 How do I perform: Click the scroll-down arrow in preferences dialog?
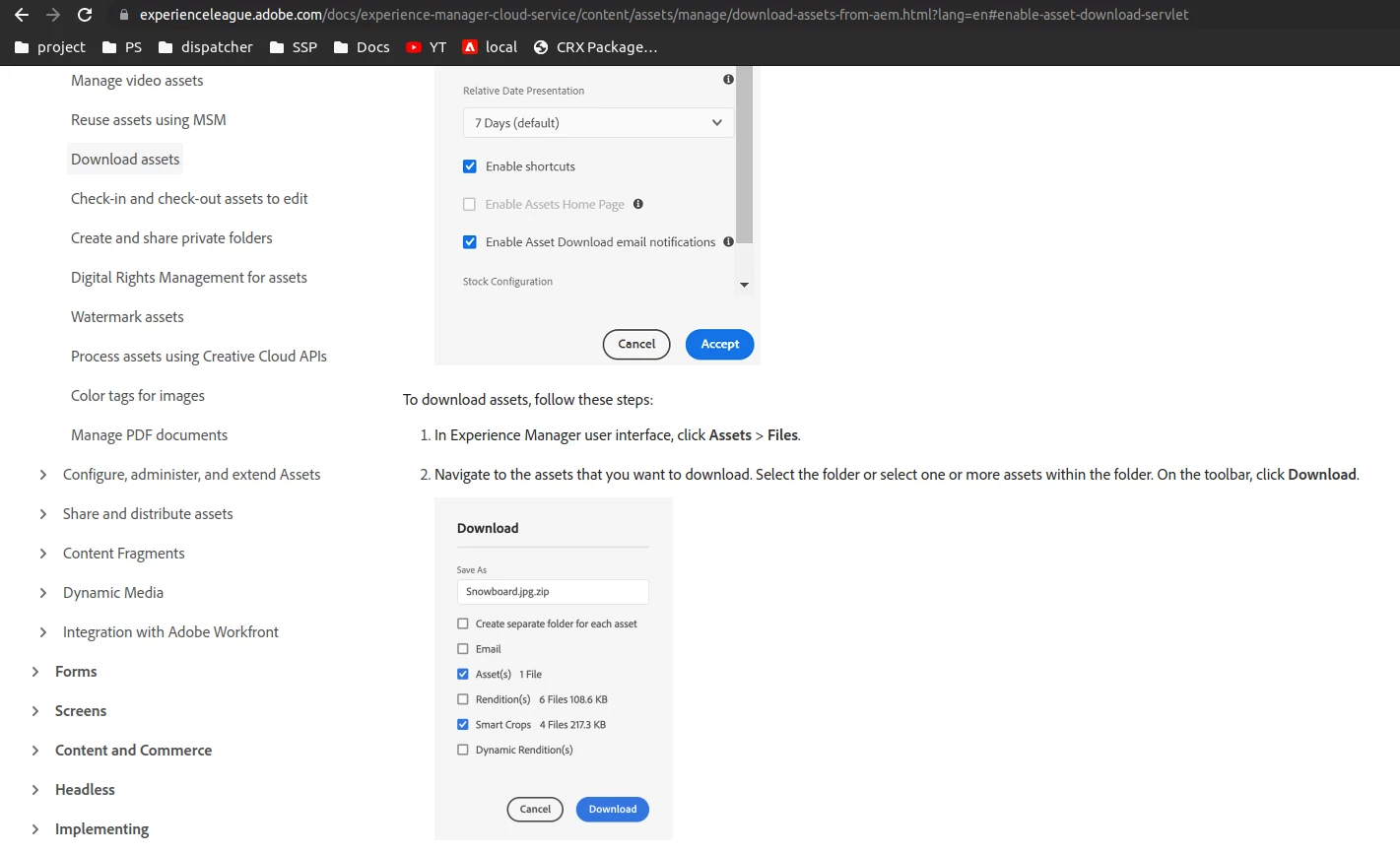click(744, 285)
